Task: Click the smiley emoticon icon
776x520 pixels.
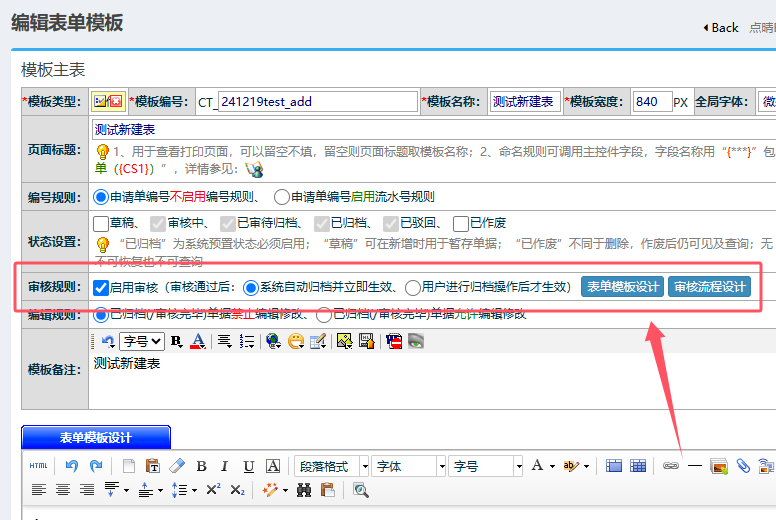Action: (295, 341)
